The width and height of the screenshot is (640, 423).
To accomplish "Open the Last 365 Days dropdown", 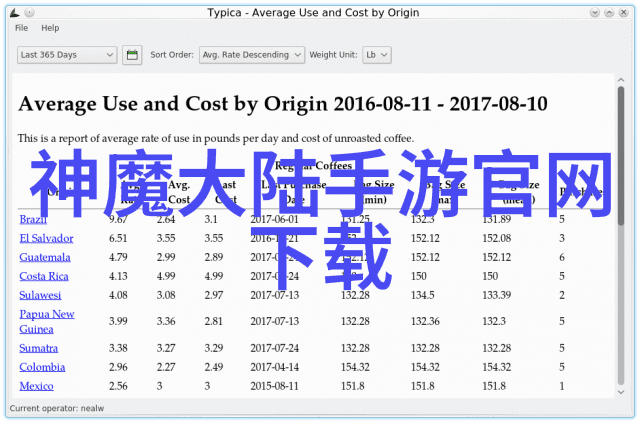I will [67, 55].
